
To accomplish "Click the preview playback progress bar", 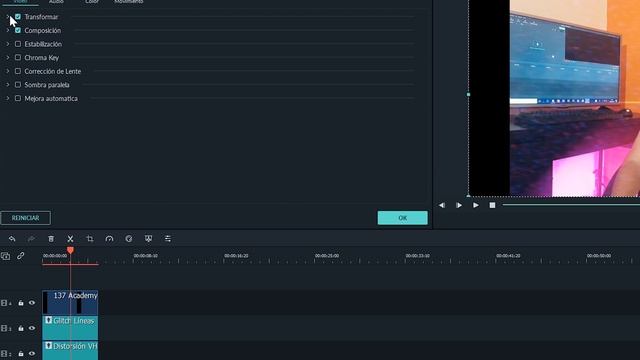I will [x=571, y=205].
